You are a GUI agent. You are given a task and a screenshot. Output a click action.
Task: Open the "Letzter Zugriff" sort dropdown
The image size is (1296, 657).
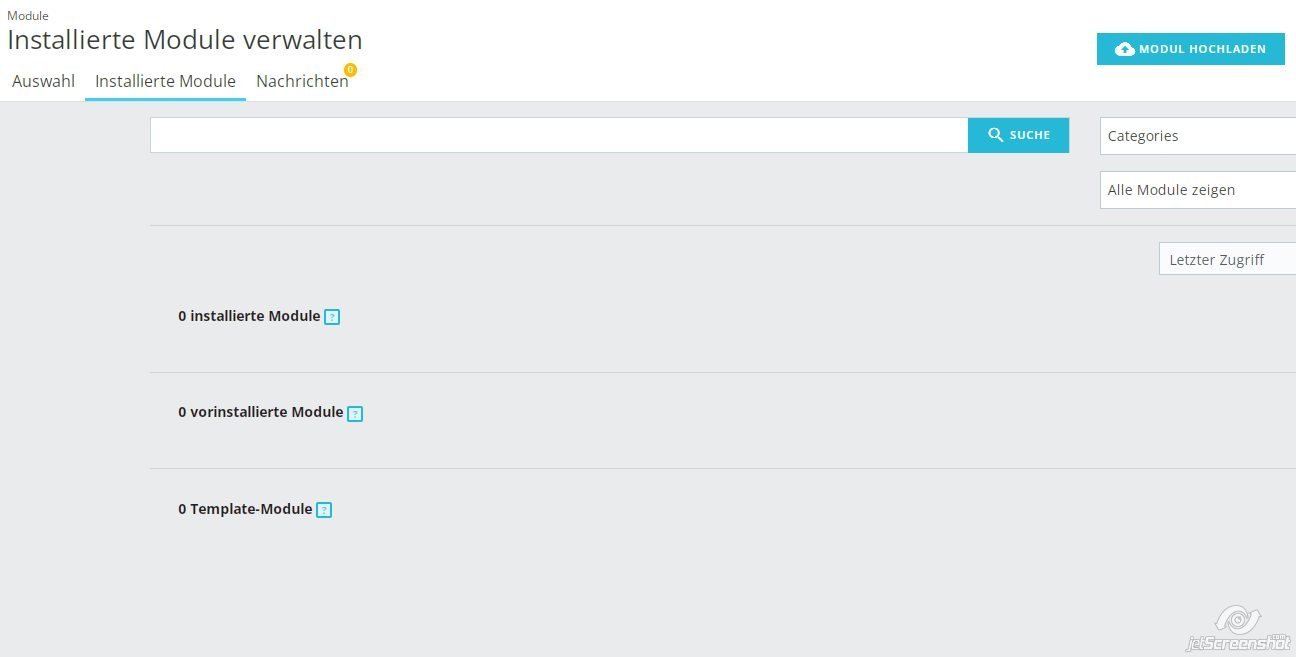(1227, 260)
